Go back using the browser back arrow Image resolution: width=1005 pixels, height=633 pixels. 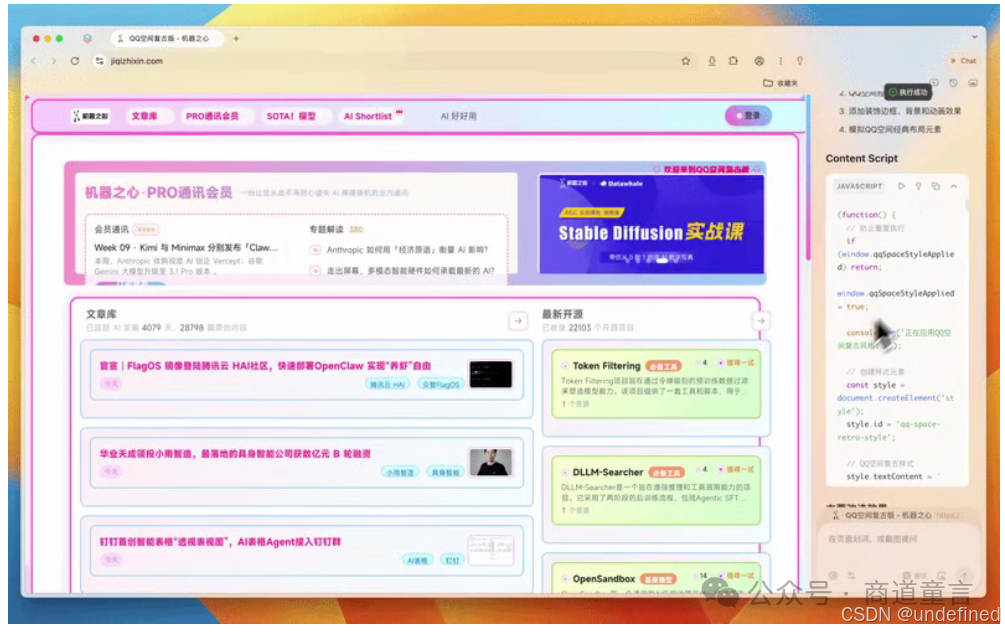pyautogui.click(x=34, y=61)
